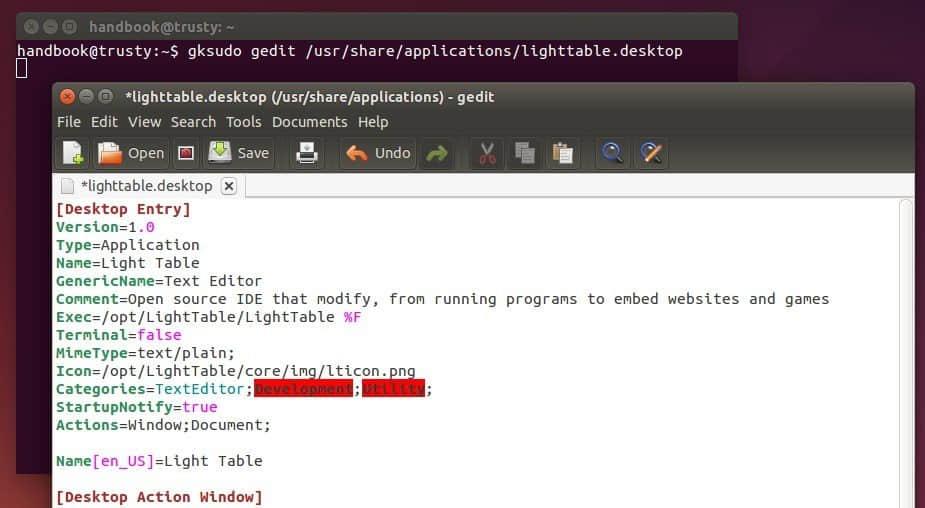This screenshot has height=508, width=925.
Task: Print the current document
Action: pyautogui.click(x=306, y=153)
